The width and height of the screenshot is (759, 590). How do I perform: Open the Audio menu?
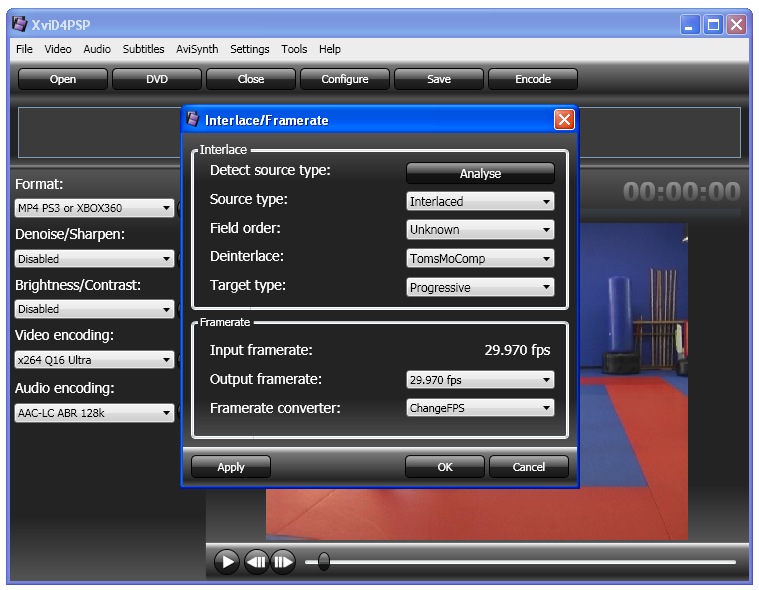[x=97, y=49]
